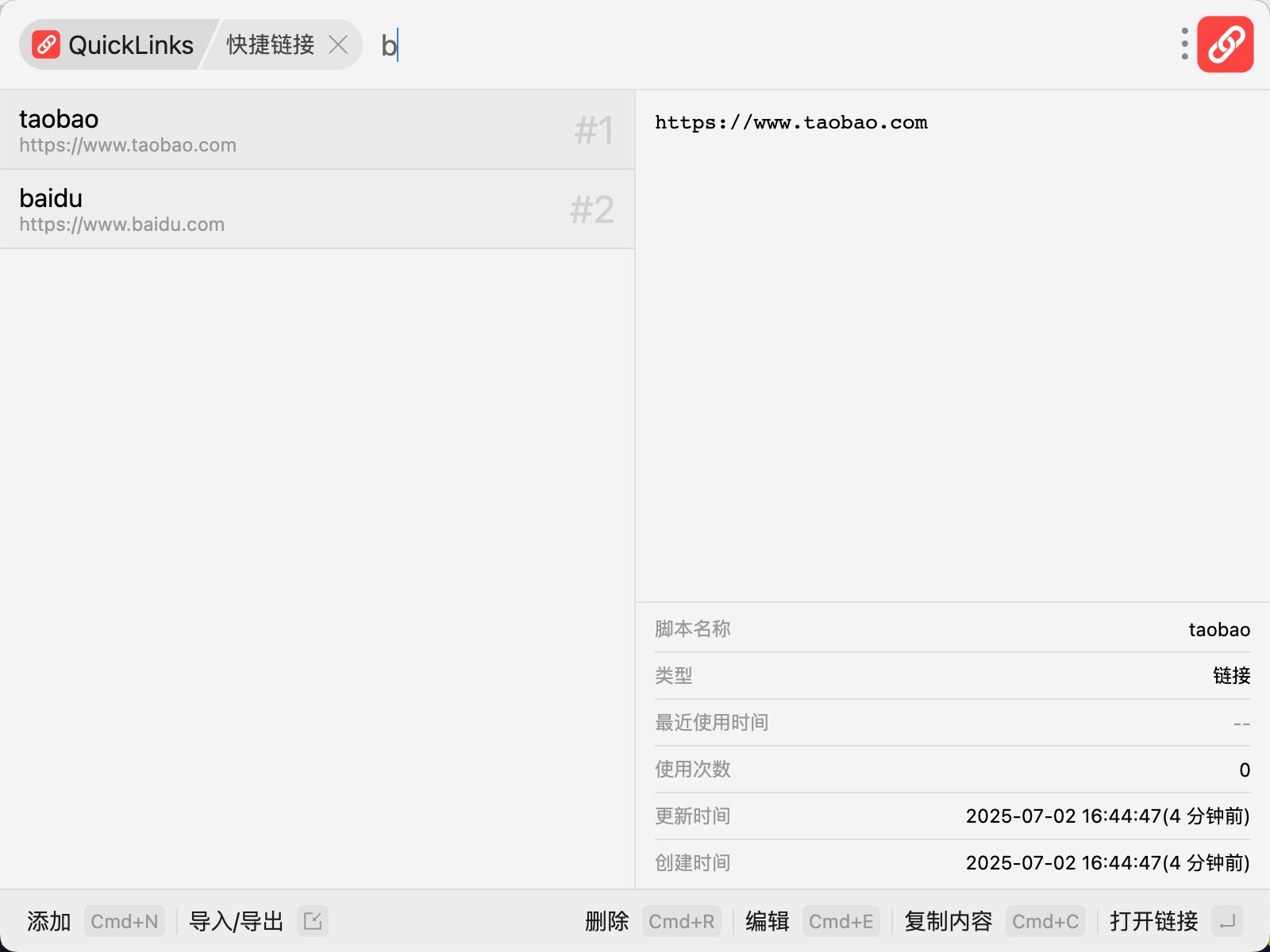Click the 更新时间 timestamp value

coord(1108,816)
